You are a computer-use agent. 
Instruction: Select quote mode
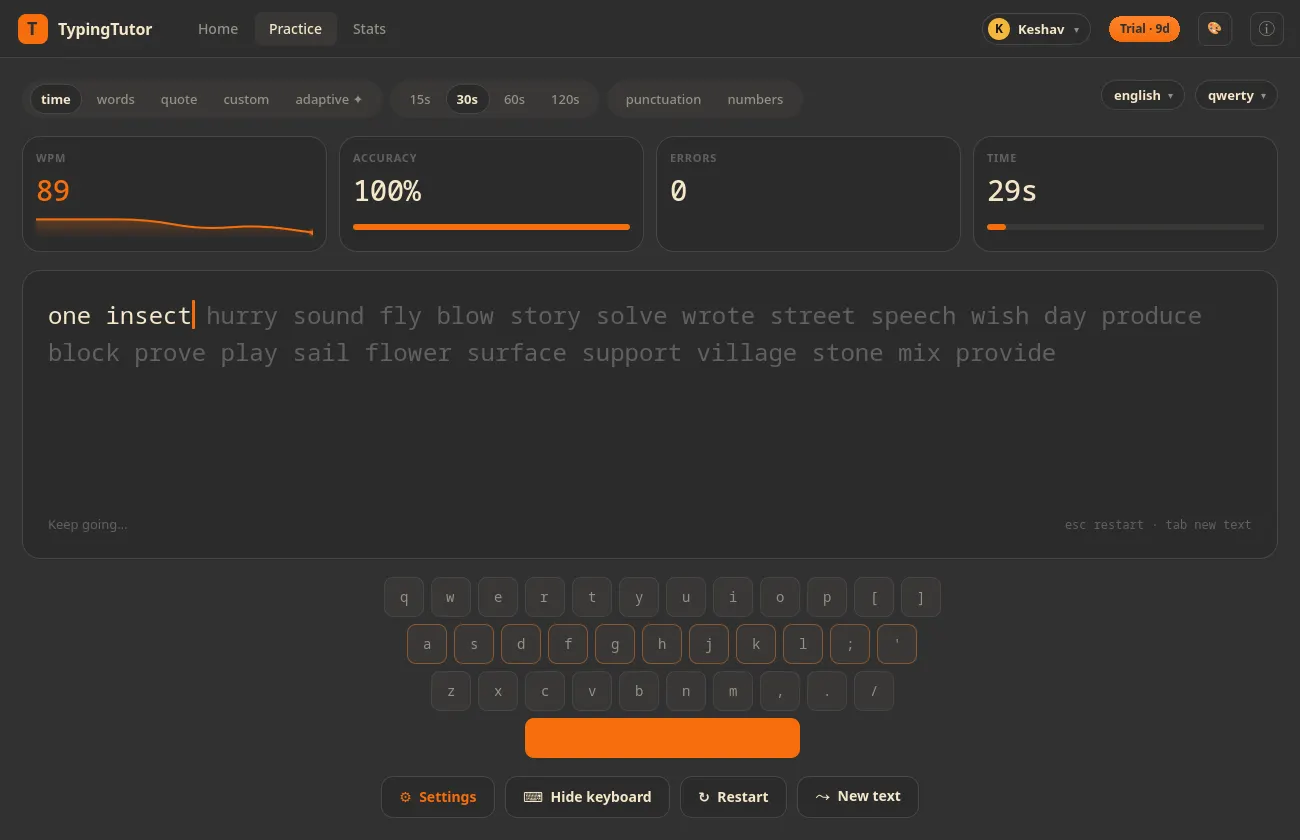tap(179, 99)
